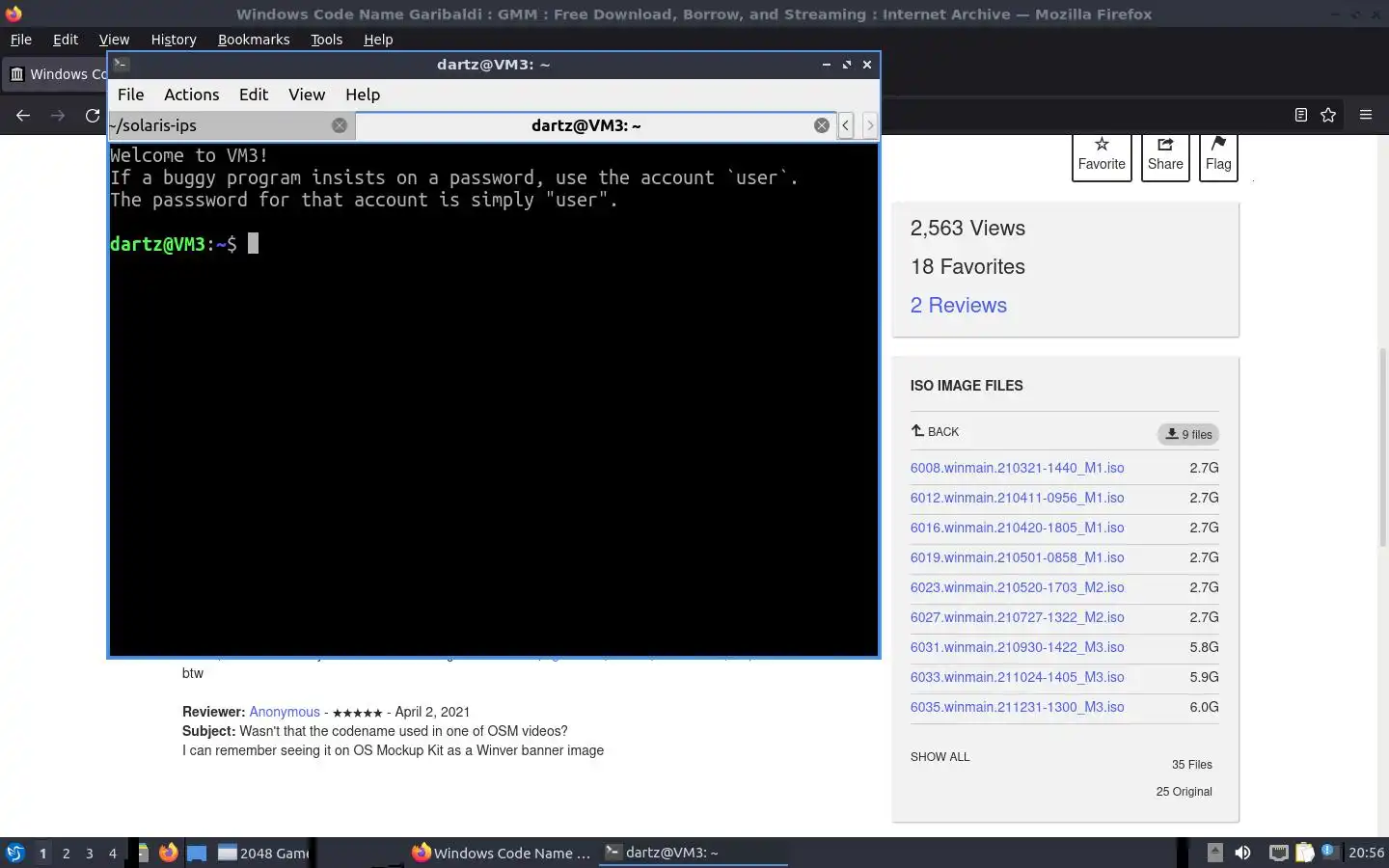Download 6016.winmain.210420-1805_M1.iso
Image resolution: width=1389 pixels, height=868 pixels.
(x=1017, y=528)
